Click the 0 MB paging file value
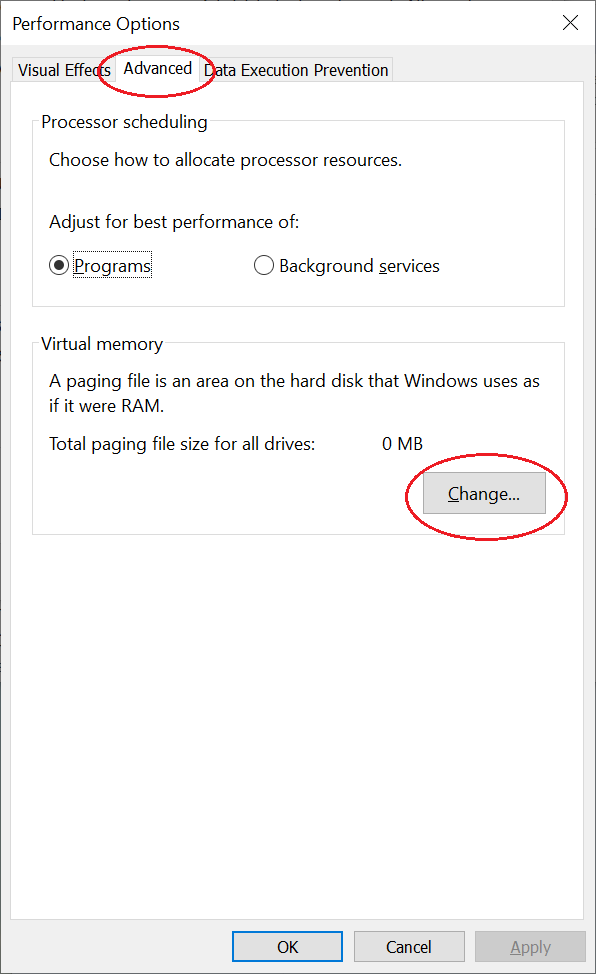 tap(403, 444)
